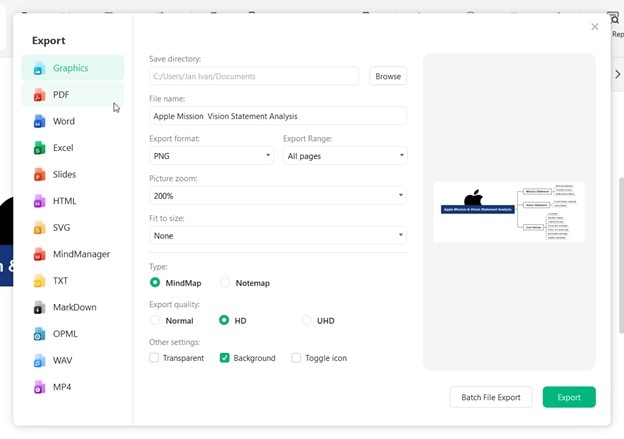The image size is (624, 439).
Task: Click the mind map preview thumbnail
Action: (509, 212)
